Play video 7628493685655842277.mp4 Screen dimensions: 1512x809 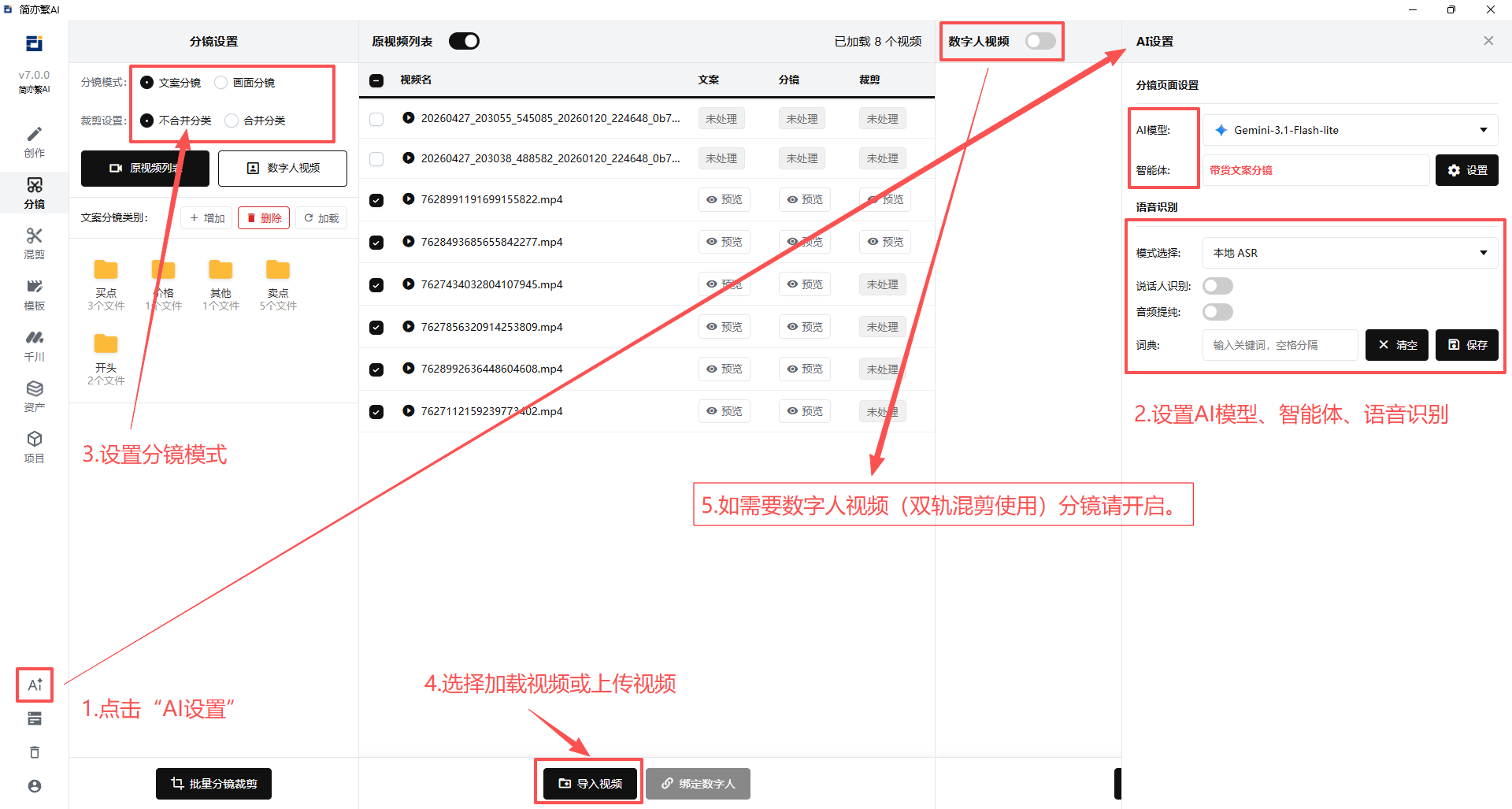click(409, 241)
